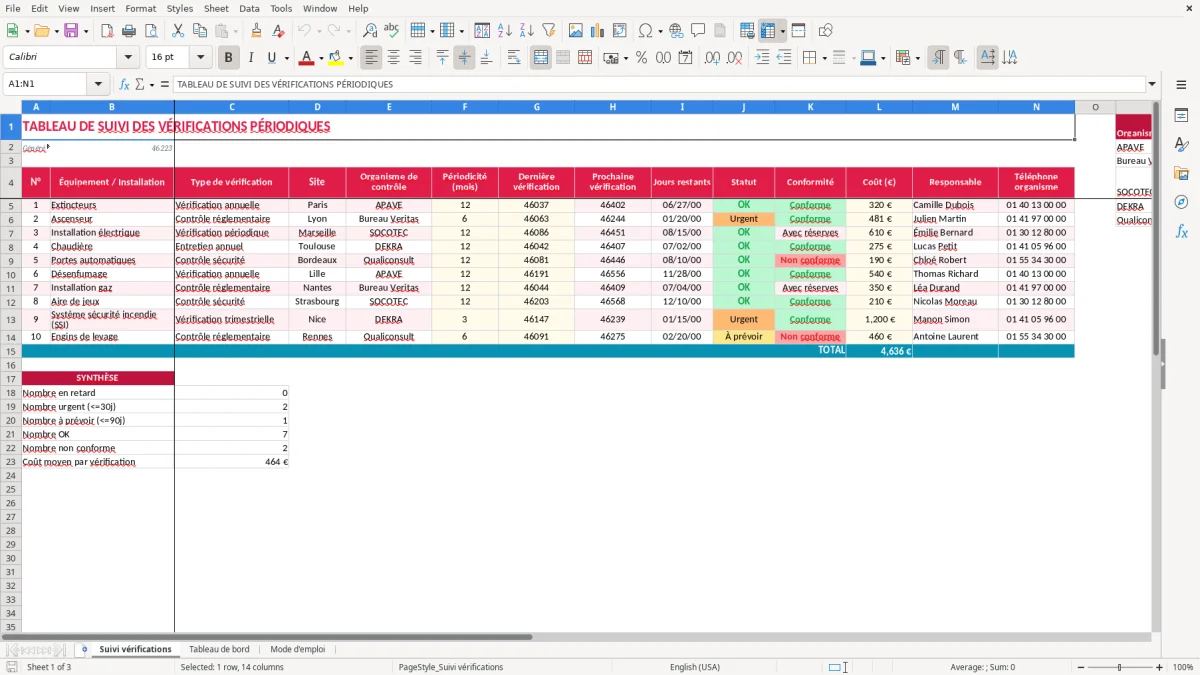Open the File menu
1200x675 pixels.
(x=13, y=8)
